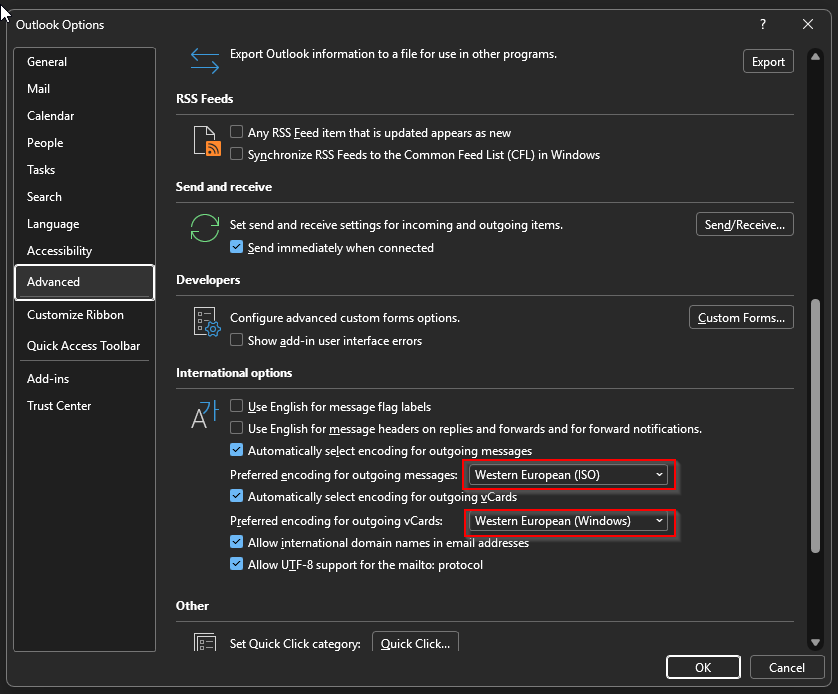This screenshot has width=838, height=694.
Task: Click the Quick Click category icon
Action: [x=204, y=643]
